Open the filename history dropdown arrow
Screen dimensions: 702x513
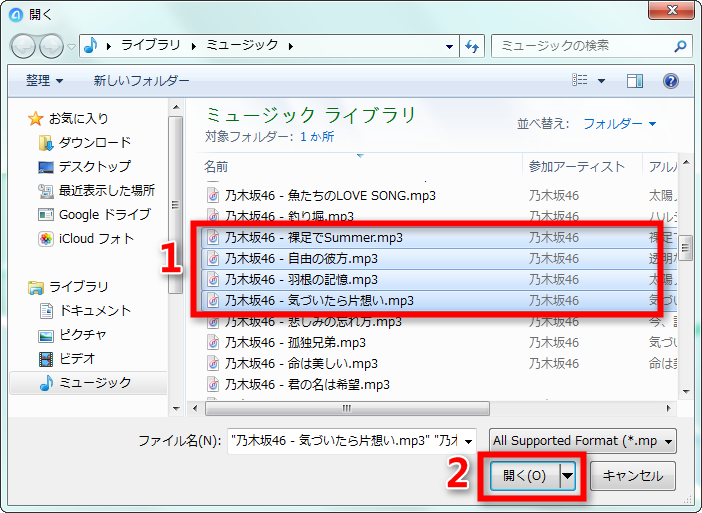[469, 441]
